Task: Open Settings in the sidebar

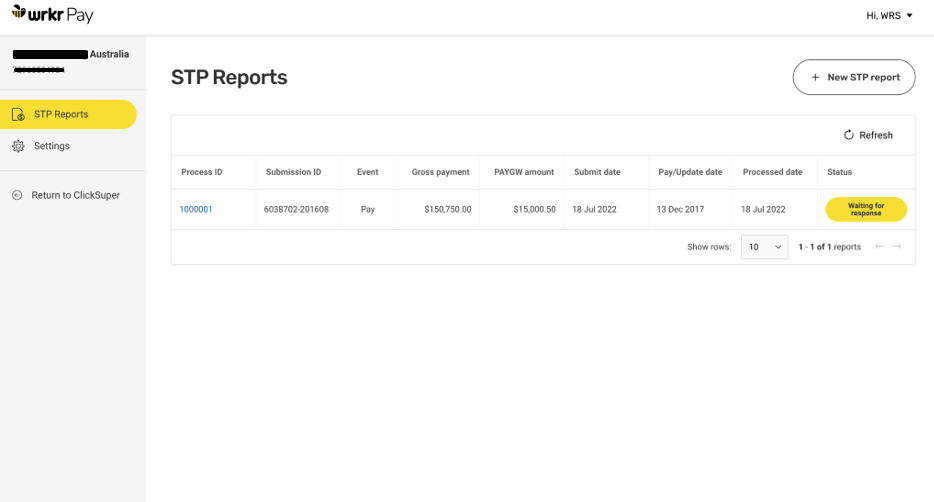Action: pyautogui.click(x=52, y=146)
